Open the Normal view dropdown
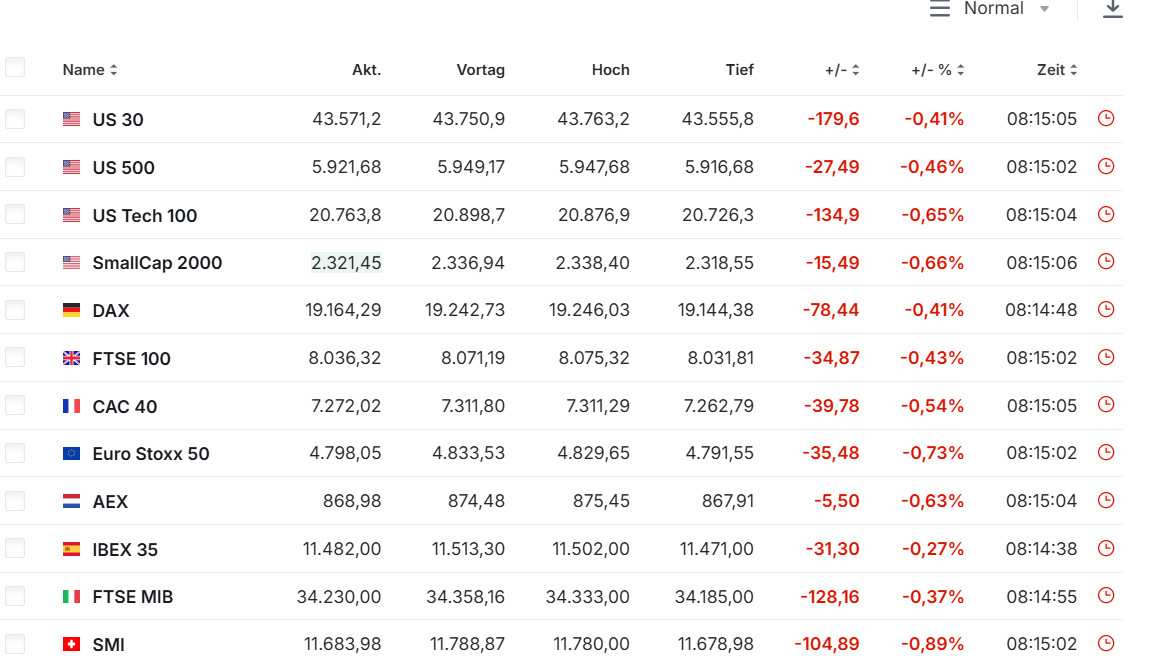This screenshot has width=1149, height=656. [991, 9]
